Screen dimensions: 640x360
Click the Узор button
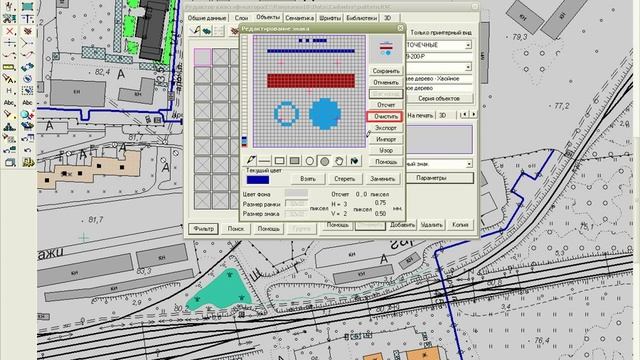point(386,151)
